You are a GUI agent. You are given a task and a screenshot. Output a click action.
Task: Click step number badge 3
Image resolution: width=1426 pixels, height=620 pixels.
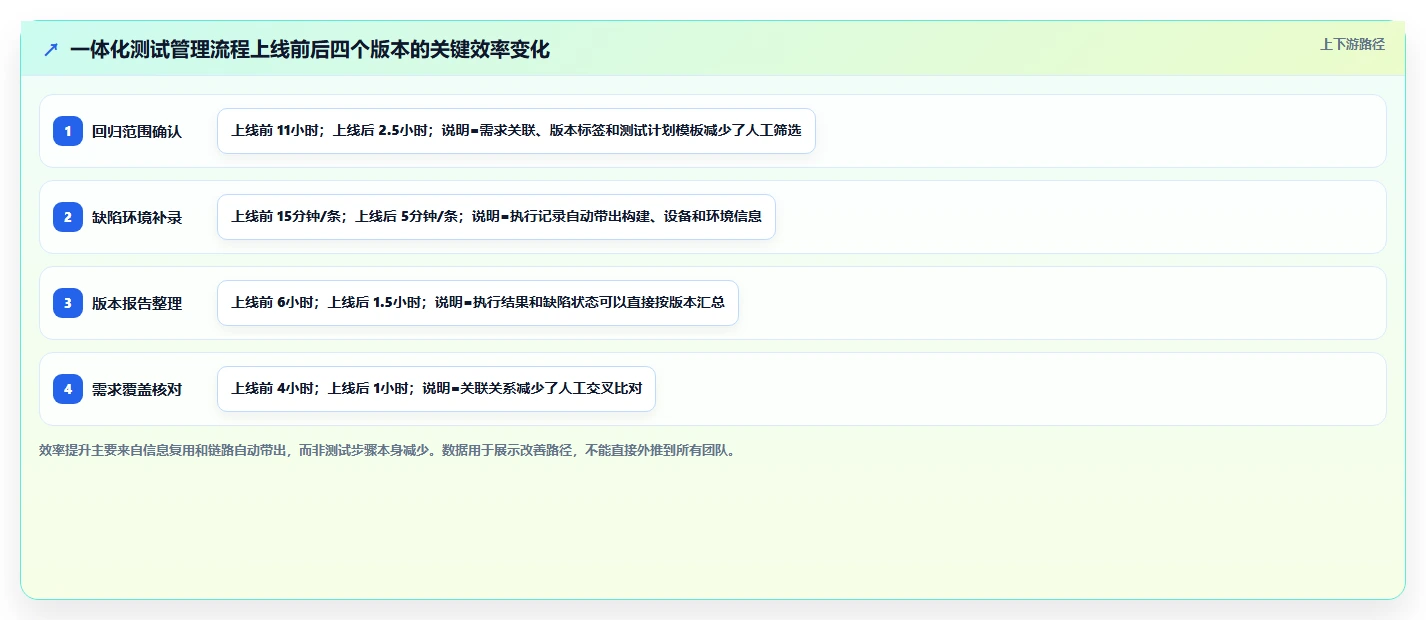click(x=68, y=303)
